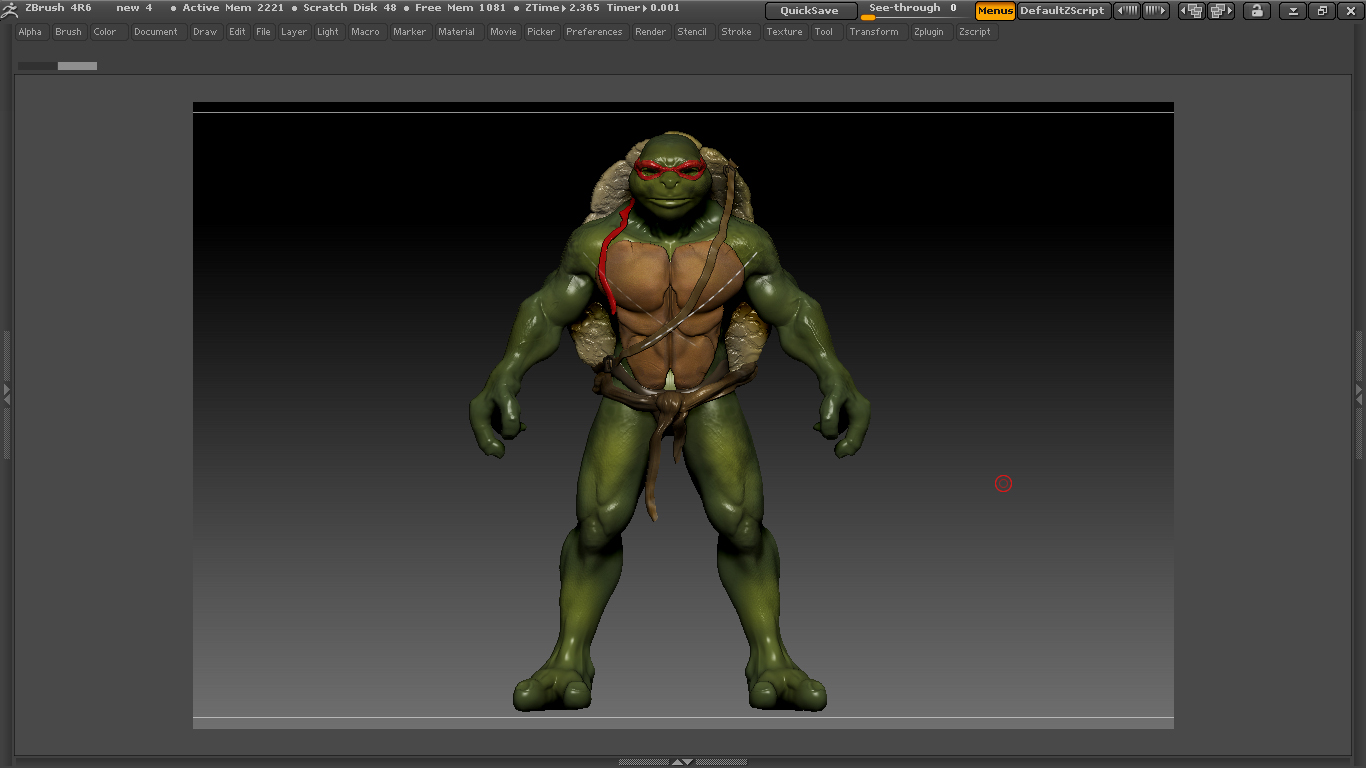Open the Picker menu
1366x768 pixels.
click(x=541, y=32)
